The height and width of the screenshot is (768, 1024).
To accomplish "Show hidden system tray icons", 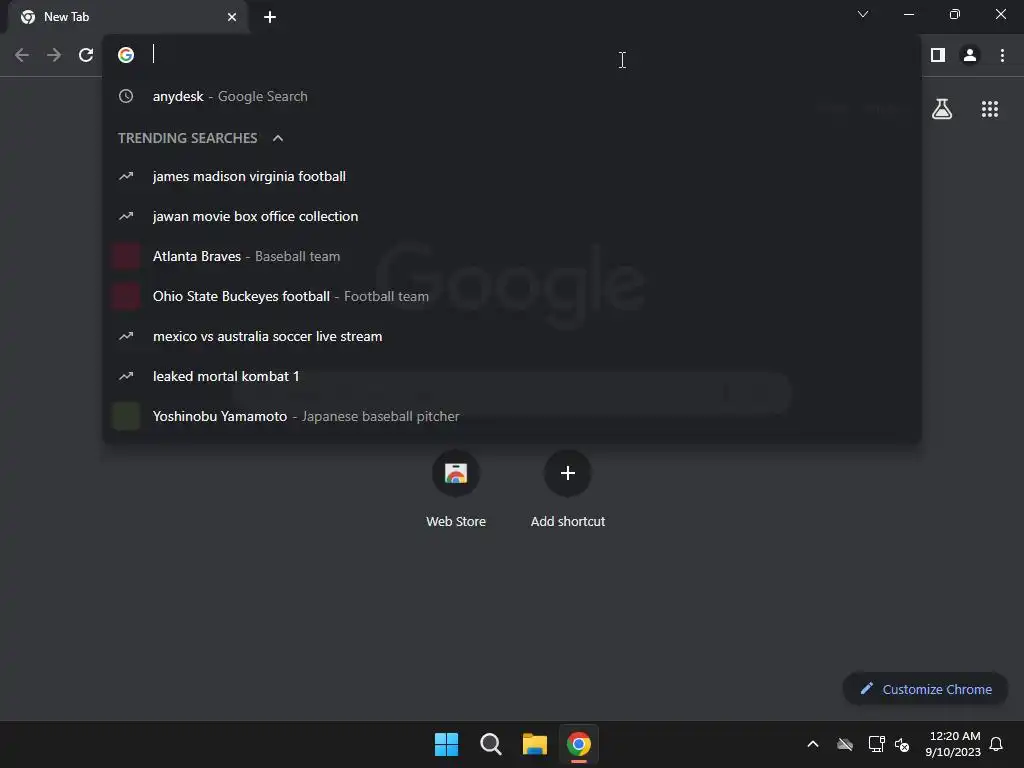I will 813,744.
